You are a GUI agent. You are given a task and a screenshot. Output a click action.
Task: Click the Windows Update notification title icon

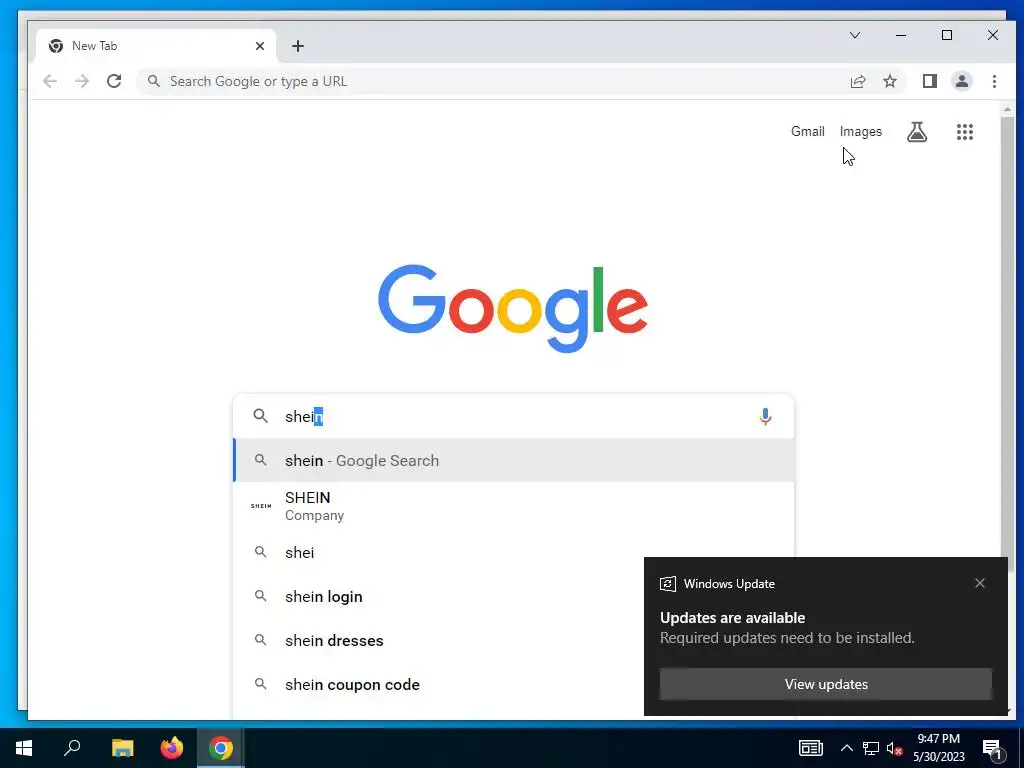(x=667, y=584)
